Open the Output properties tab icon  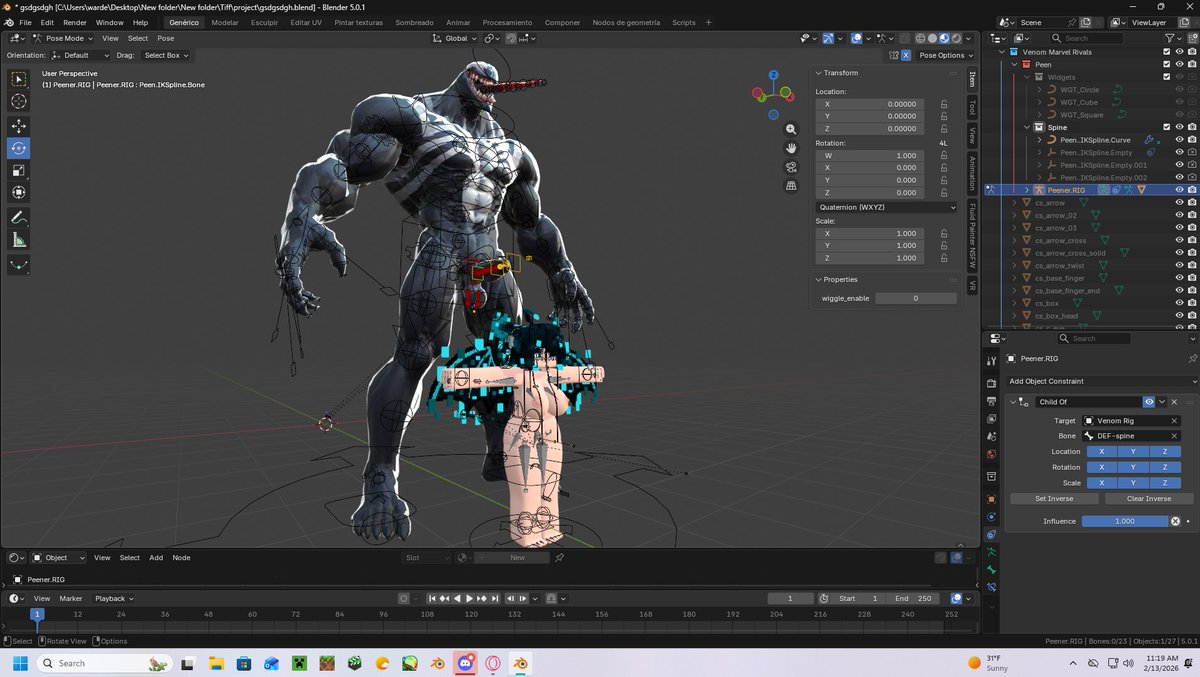(x=991, y=402)
